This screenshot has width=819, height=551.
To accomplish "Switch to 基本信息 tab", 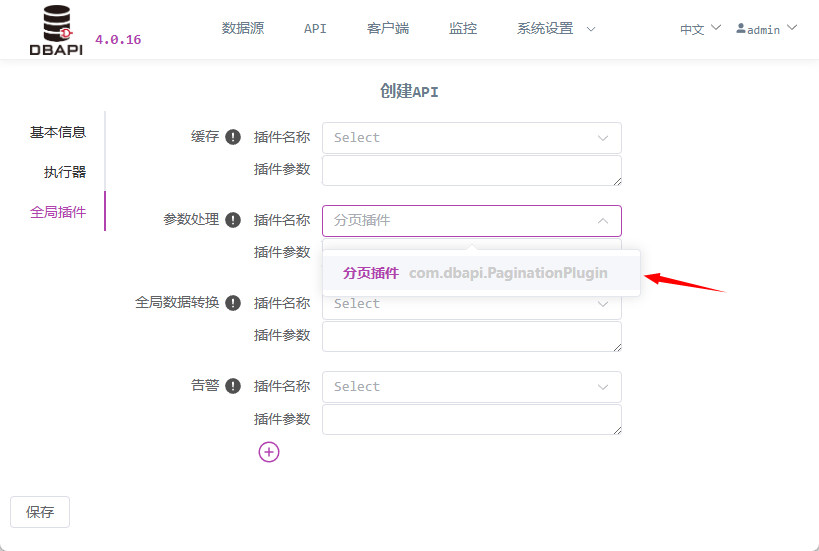I will click(x=58, y=132).
